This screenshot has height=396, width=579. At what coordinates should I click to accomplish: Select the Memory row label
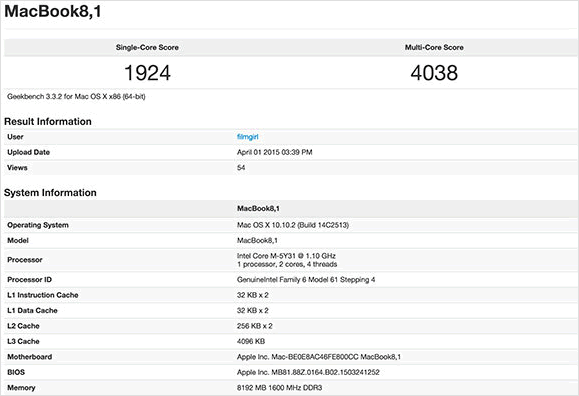click(x=21, y=388)
